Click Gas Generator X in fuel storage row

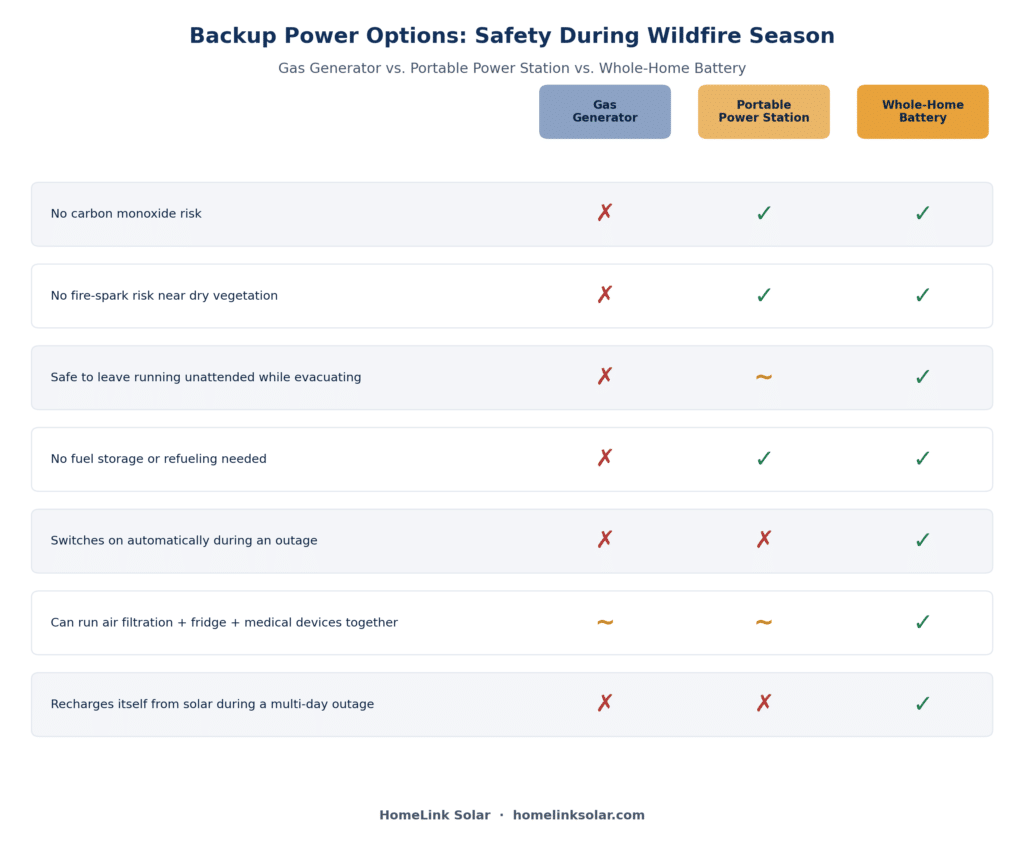[605, 457]
